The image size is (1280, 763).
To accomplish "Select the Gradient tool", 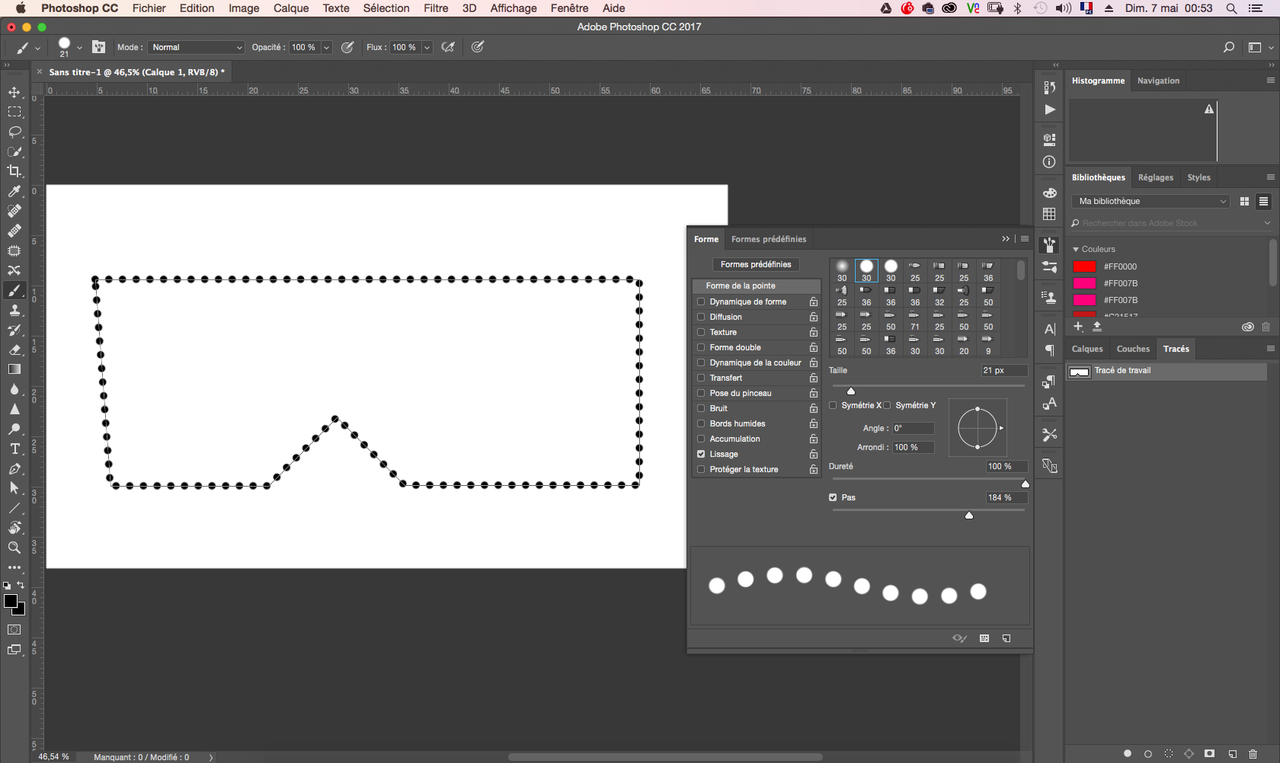I will tap(14, 369).
